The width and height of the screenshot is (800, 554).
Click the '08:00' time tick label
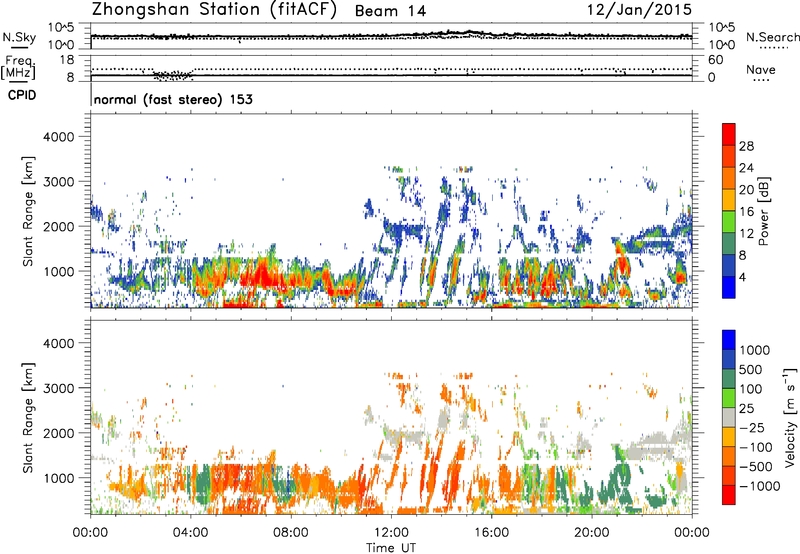pos(291,533)
